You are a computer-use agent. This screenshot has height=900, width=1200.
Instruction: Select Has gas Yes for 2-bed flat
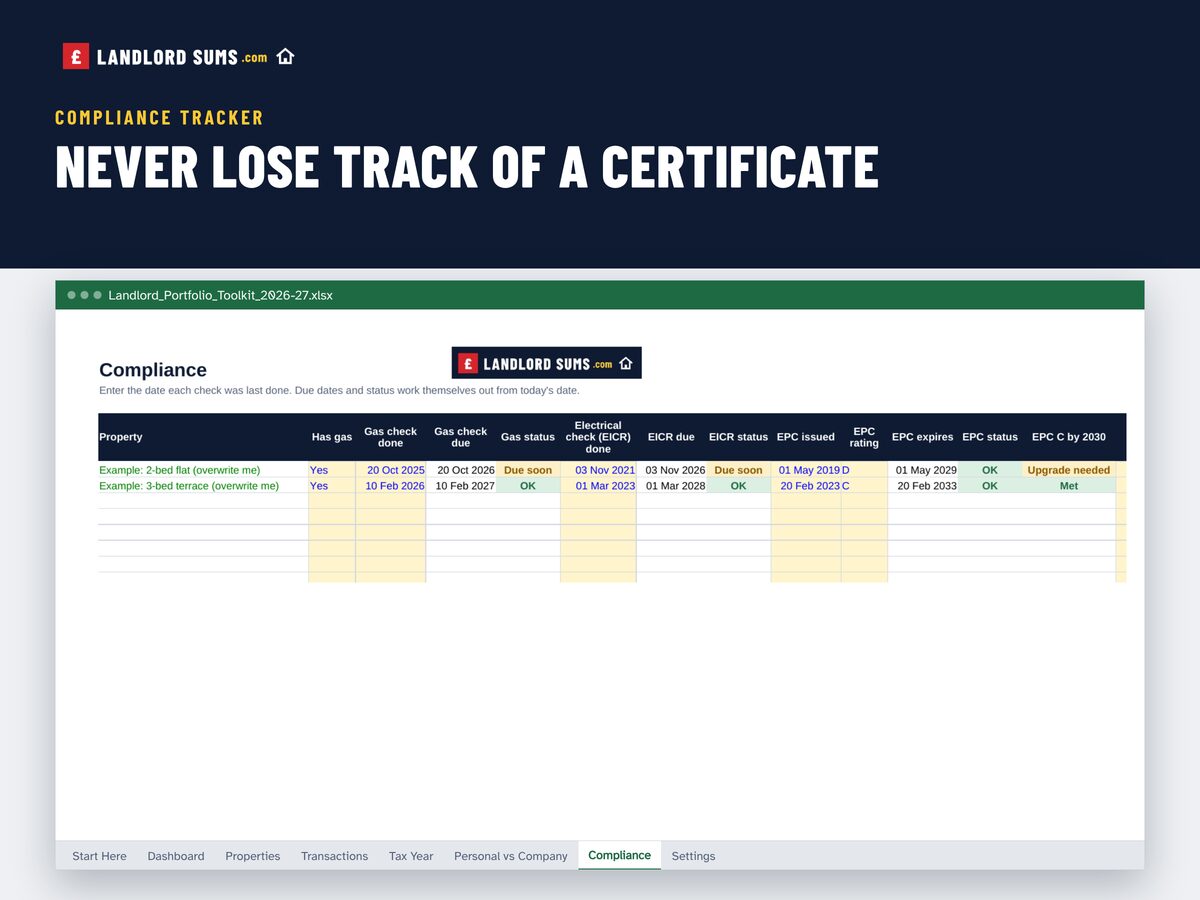(332, 470)
